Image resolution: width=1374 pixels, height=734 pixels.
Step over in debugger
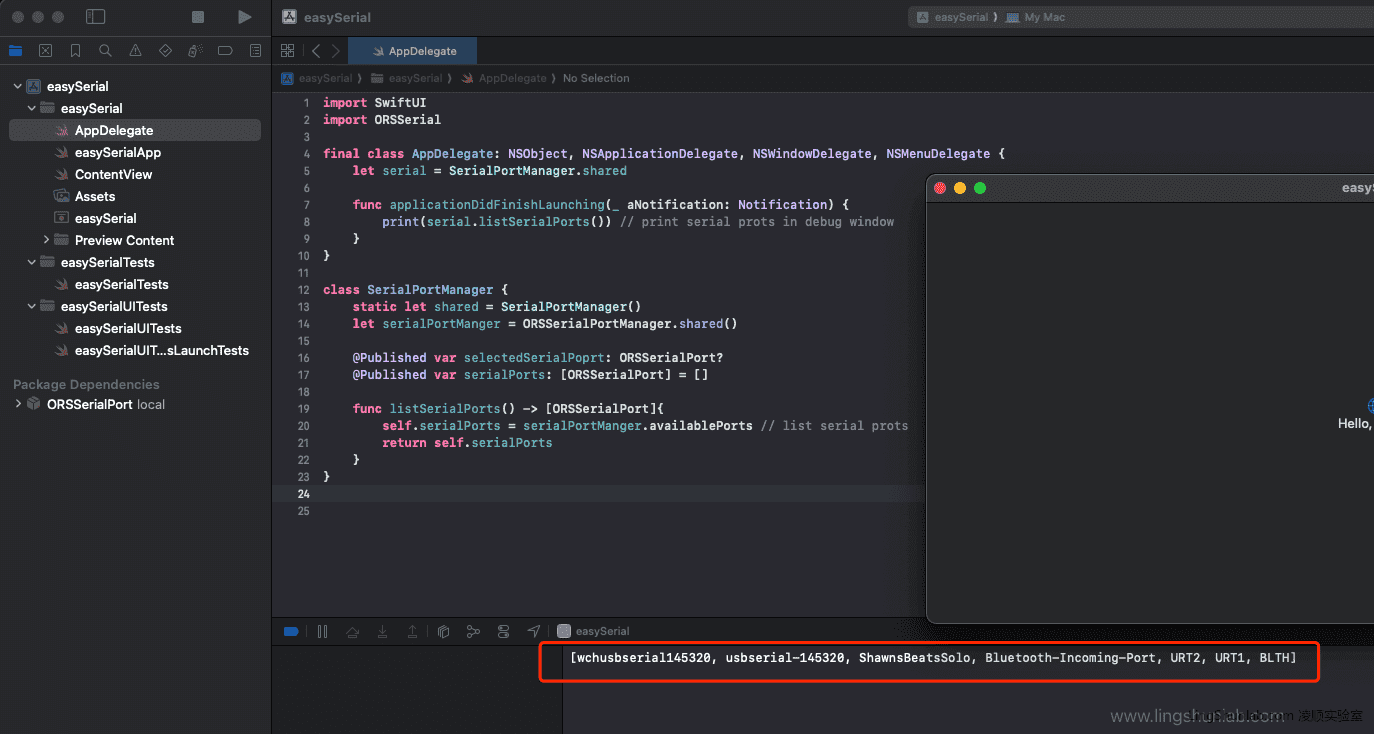pyautogui.click(x=352, y=631)
